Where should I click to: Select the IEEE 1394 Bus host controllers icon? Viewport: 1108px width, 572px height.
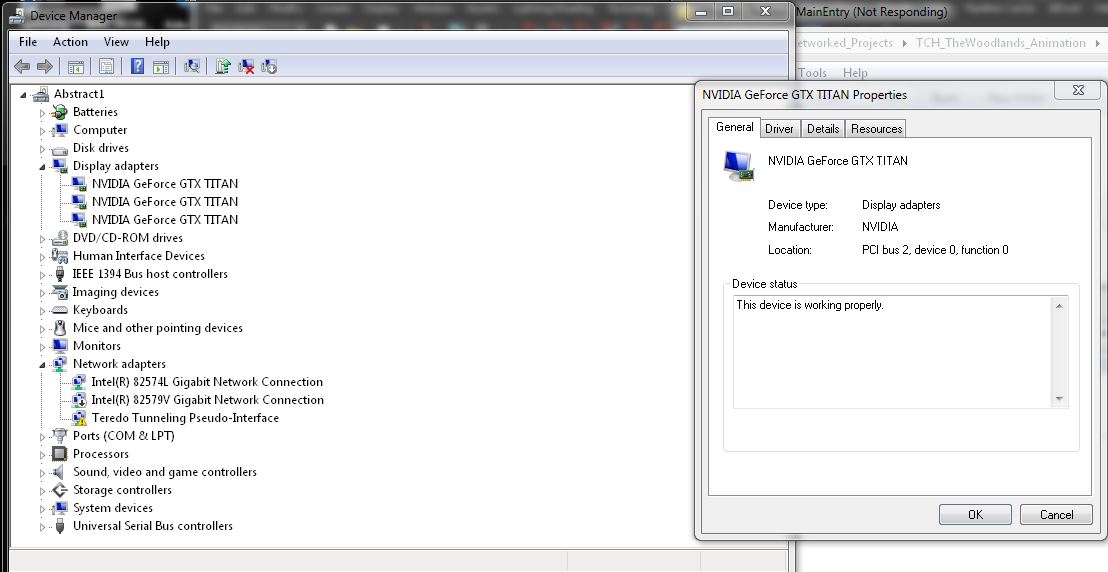pos(59,274)
